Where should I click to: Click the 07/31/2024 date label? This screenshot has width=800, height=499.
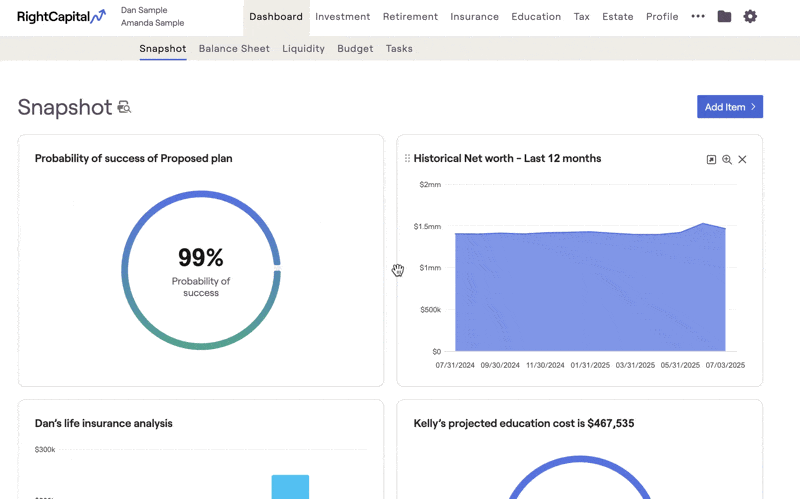tap(455, 365)
